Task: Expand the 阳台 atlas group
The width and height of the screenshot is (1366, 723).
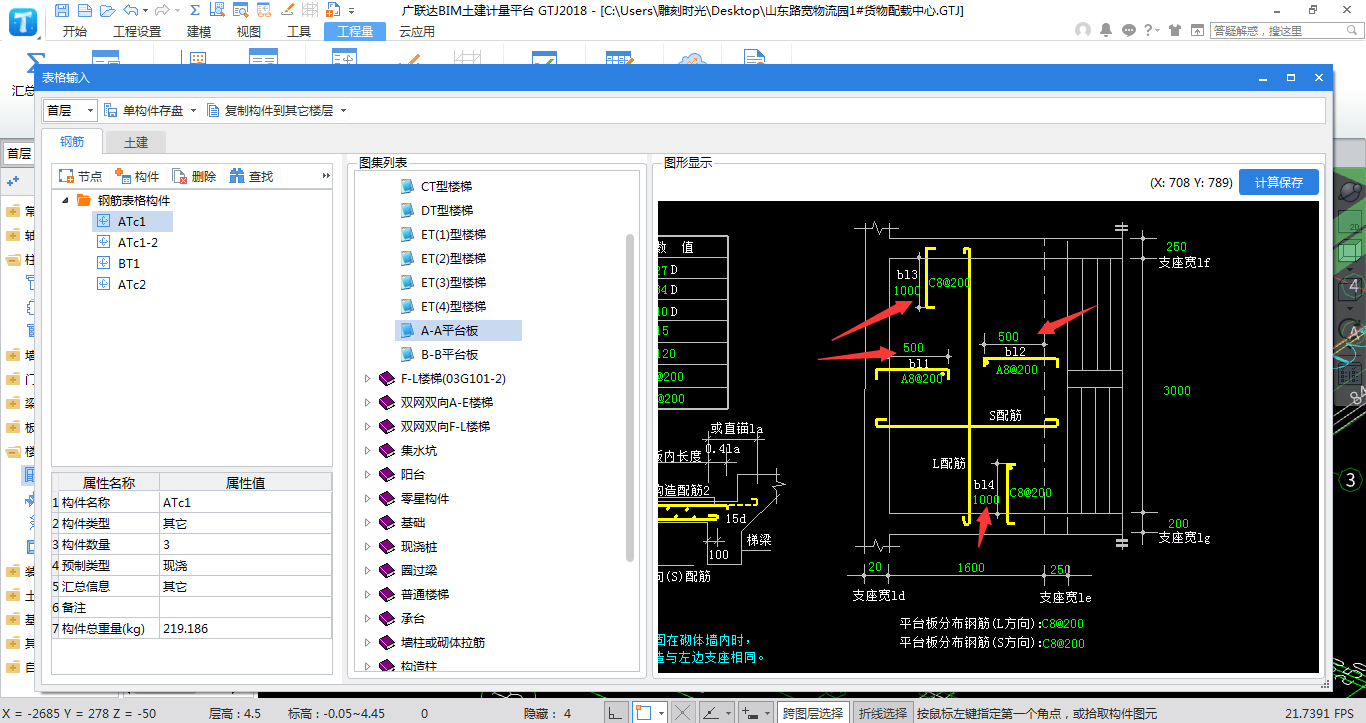Action: (367, 474)
